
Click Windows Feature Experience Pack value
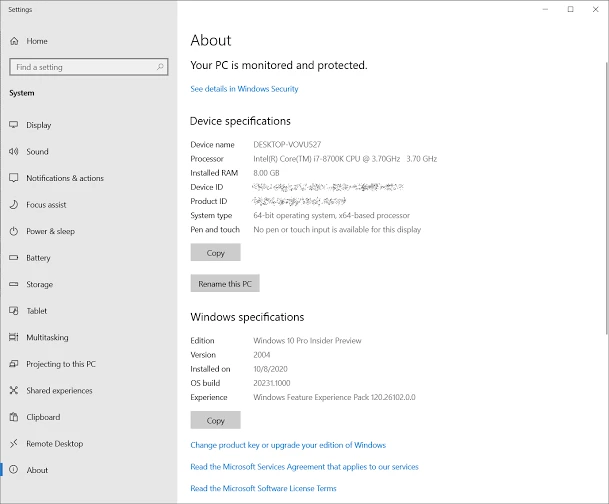(x=334, y=397)
